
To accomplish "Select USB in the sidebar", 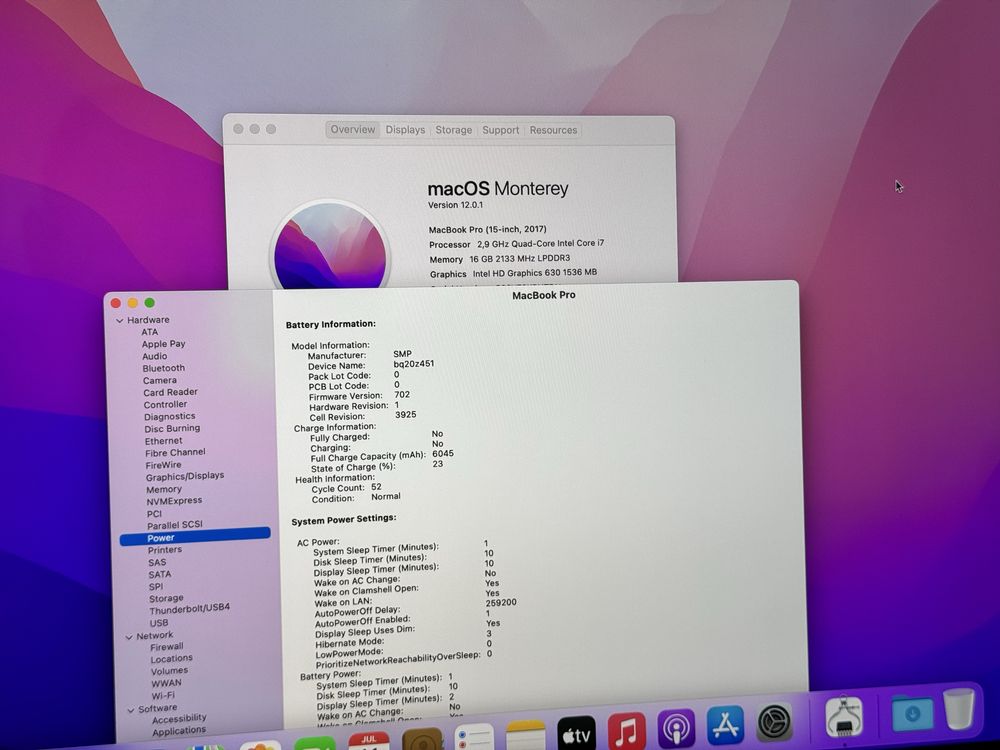I will point(159,623).
